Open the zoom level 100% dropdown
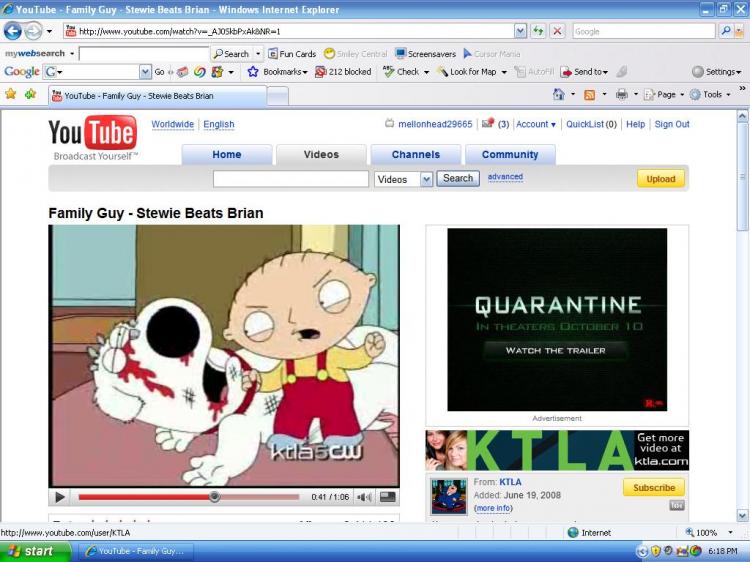This screenshot has height=562, width=750. (x=730, y=532)
